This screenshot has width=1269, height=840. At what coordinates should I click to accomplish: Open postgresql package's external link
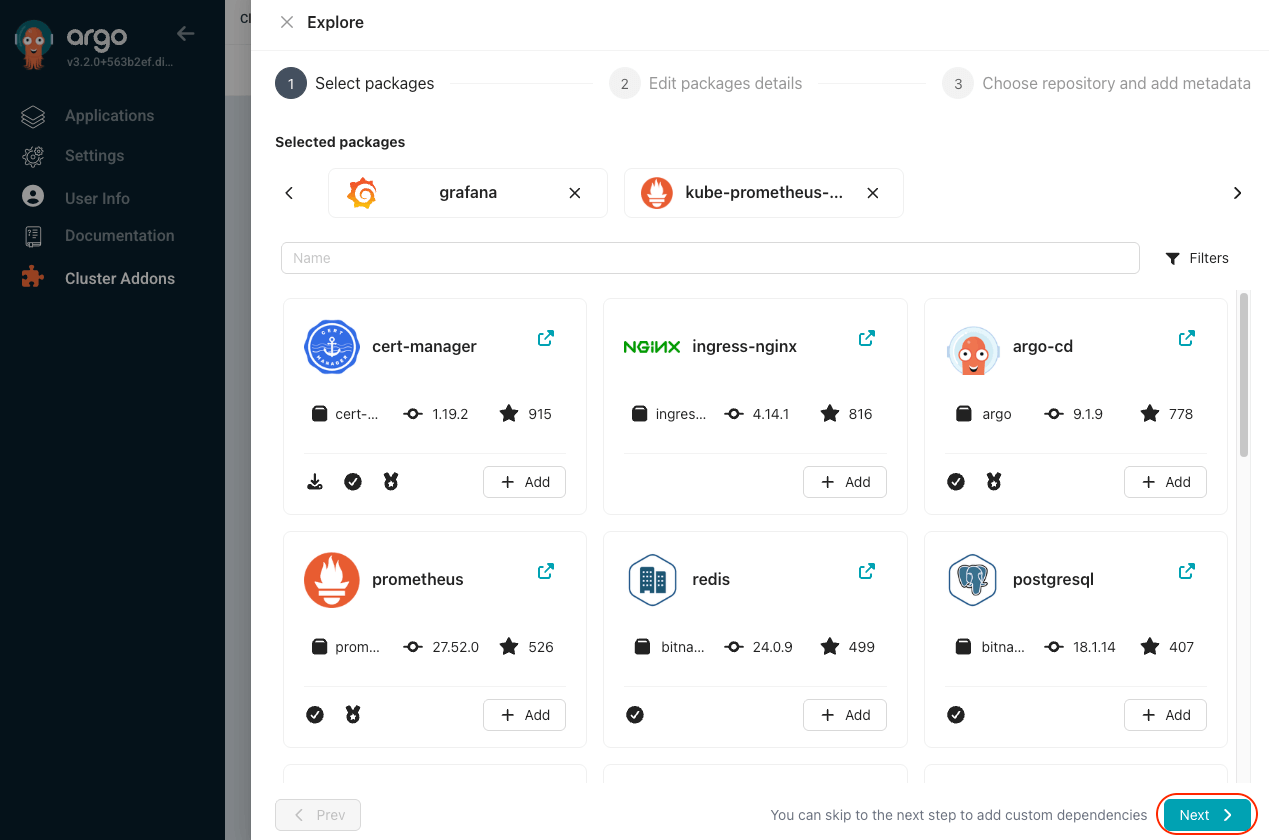point(1186,571)
